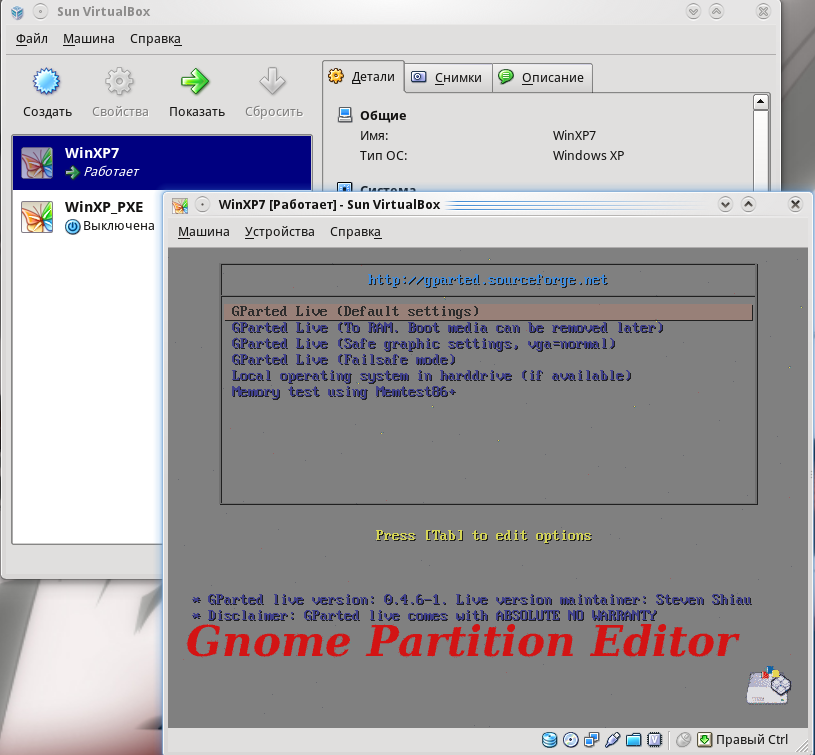This screenshot has width=815, height=755.
Task: Minimize the Sun VirtualBox manager window
Action: tap(693, 11)
